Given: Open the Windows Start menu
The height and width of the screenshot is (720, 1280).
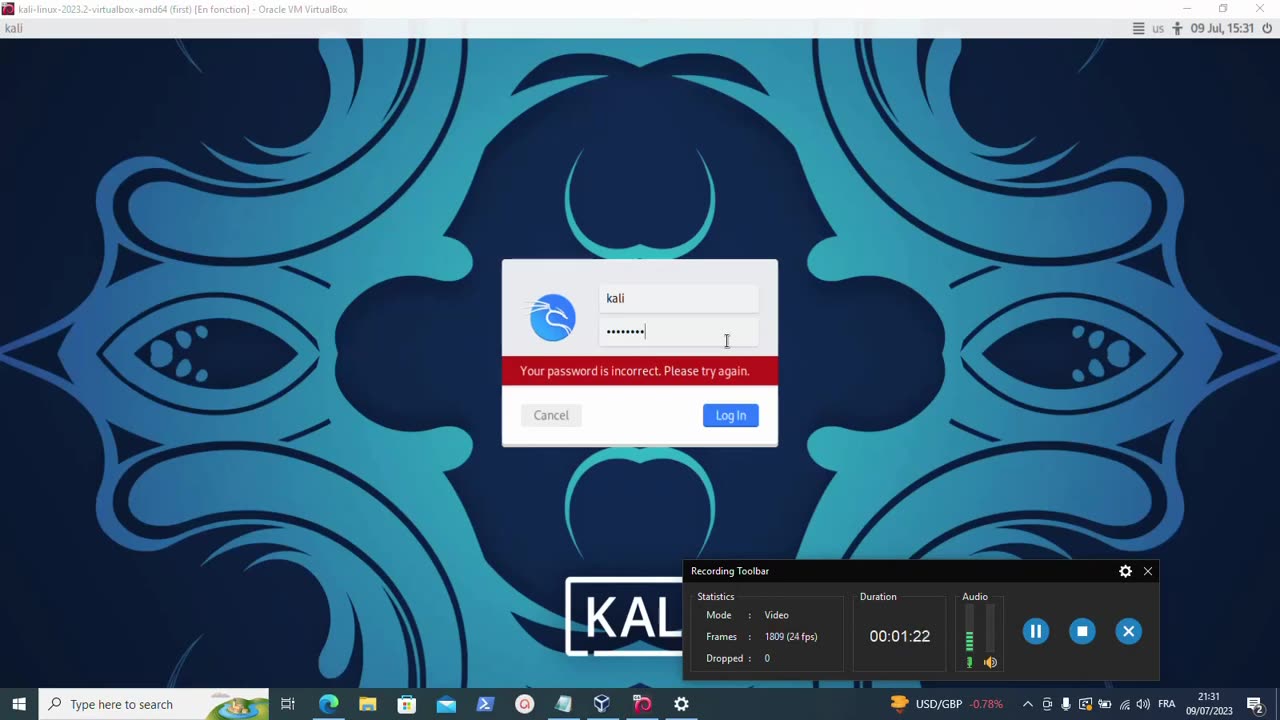Looking at the screenshot, I should click(19, 704).
